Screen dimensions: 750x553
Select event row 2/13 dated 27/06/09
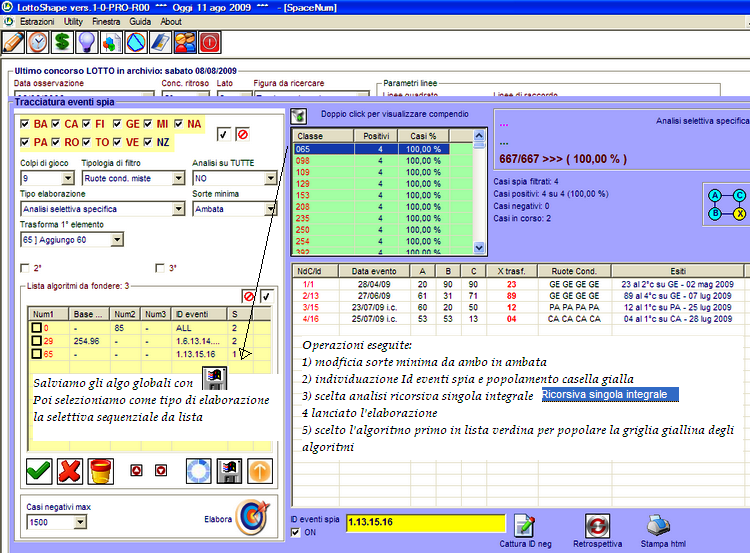(518, 296)
